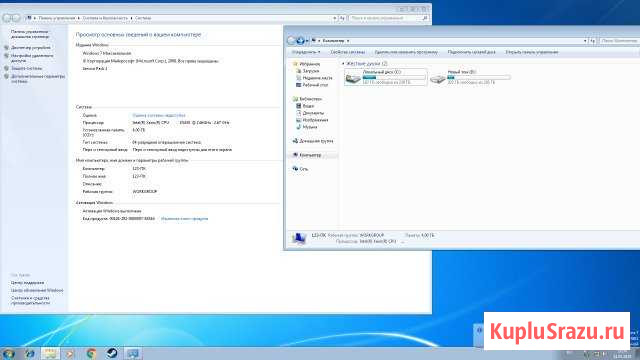
Task: Open the Organize dropdown menu in Explorer
Action: coord(306,52)
